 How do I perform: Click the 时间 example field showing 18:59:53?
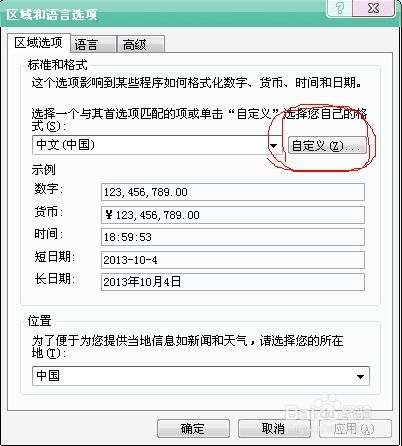233,237
